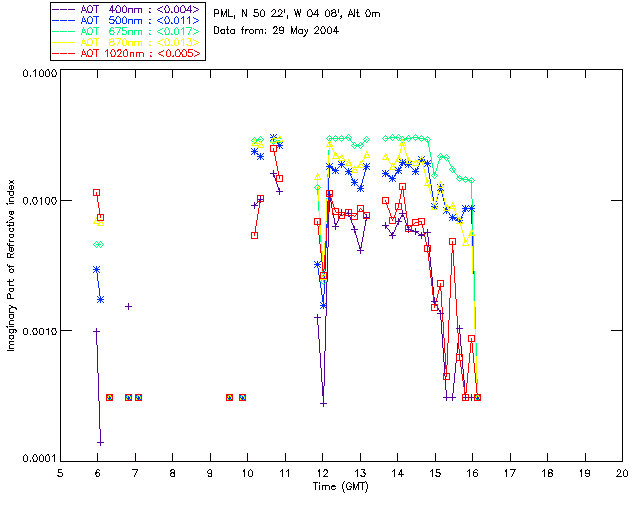
Task: Click the purple dashed line sample for 400nm
Action: (64, 9)
